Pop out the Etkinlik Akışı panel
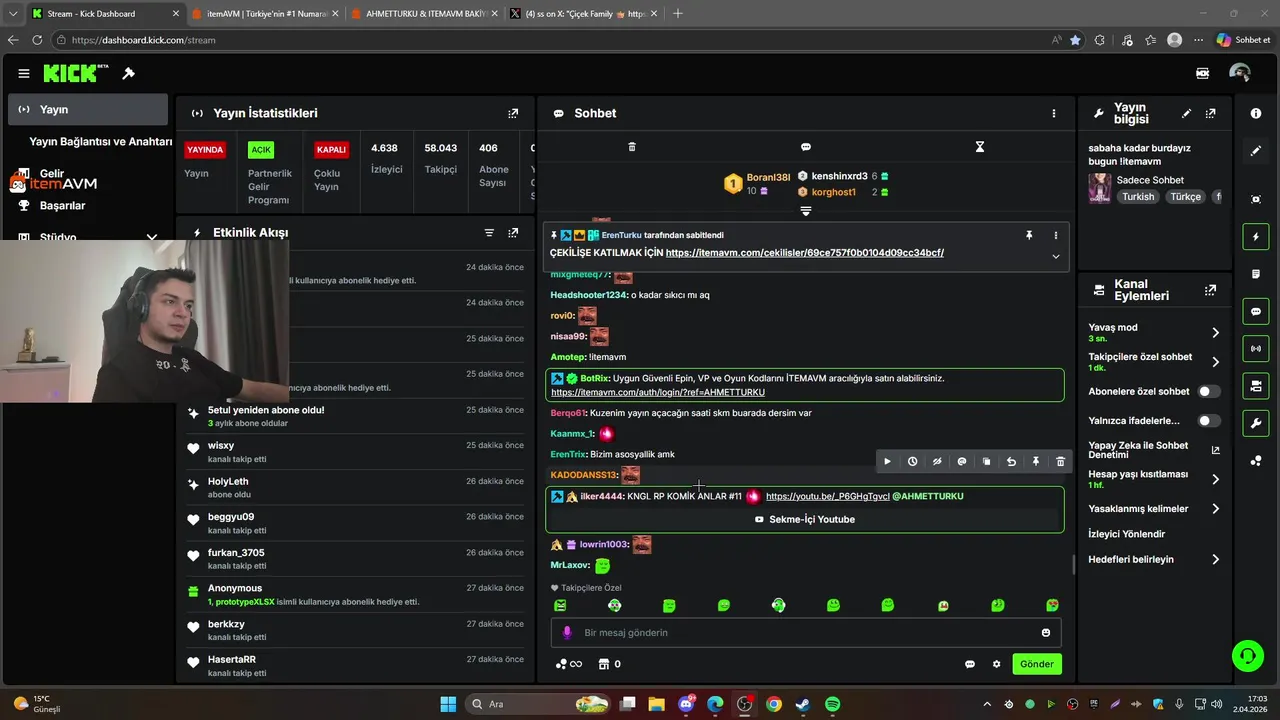1280x720 pixels. pos(513,233)
